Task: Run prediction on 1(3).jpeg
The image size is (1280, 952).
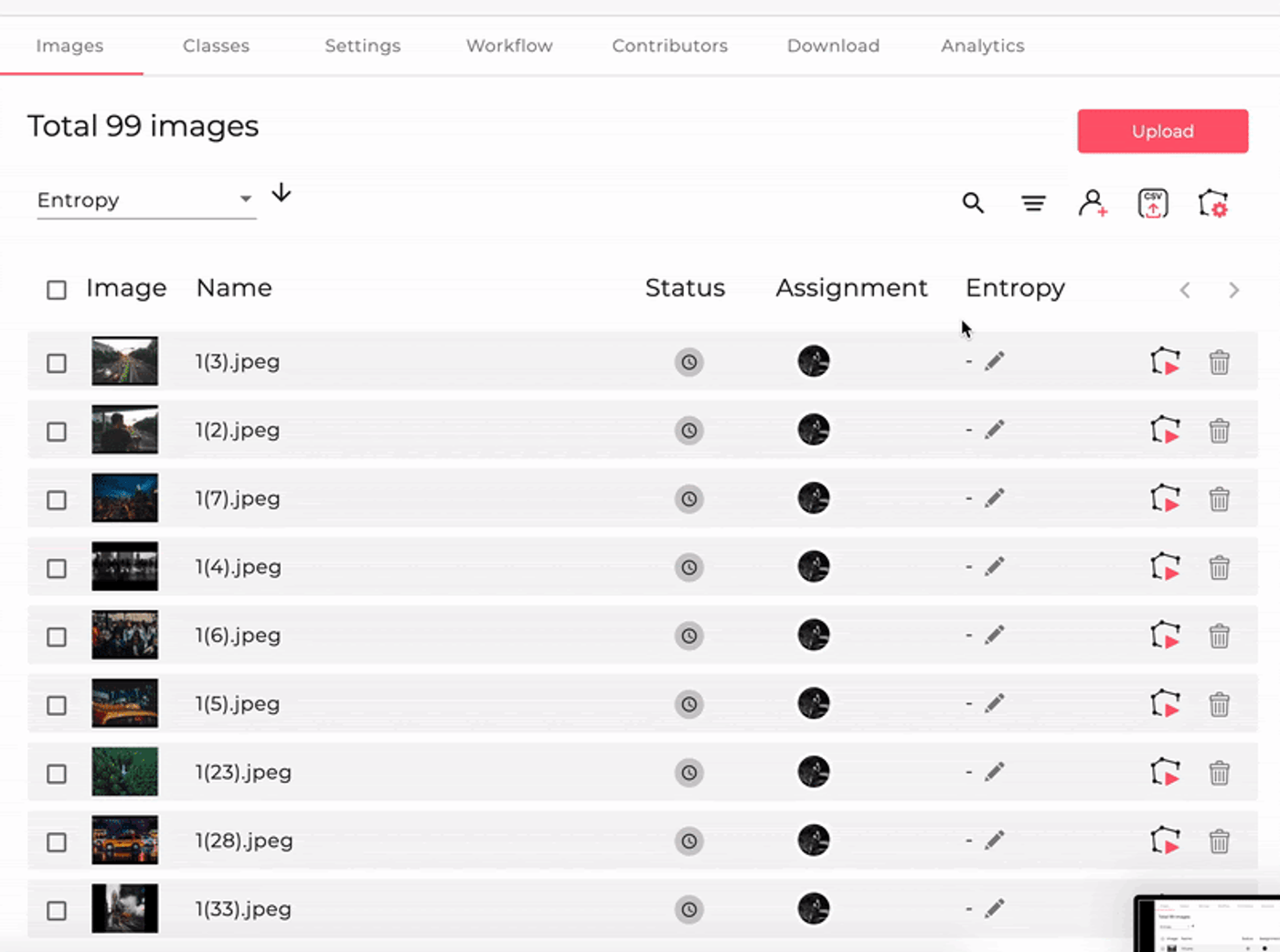Action: [x=1166, y=362]
